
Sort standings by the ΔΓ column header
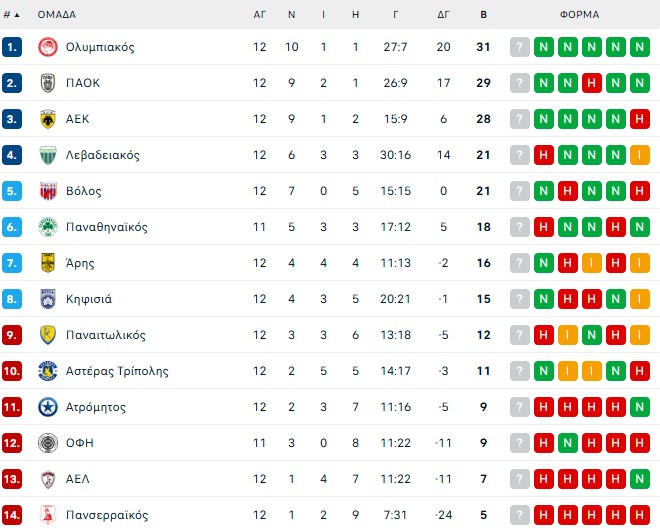[443, 15]
